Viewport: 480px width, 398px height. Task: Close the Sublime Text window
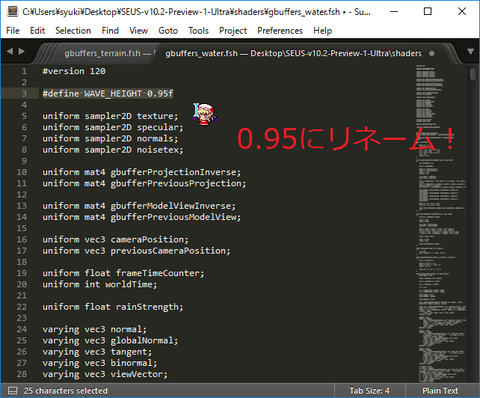(462, 11)
